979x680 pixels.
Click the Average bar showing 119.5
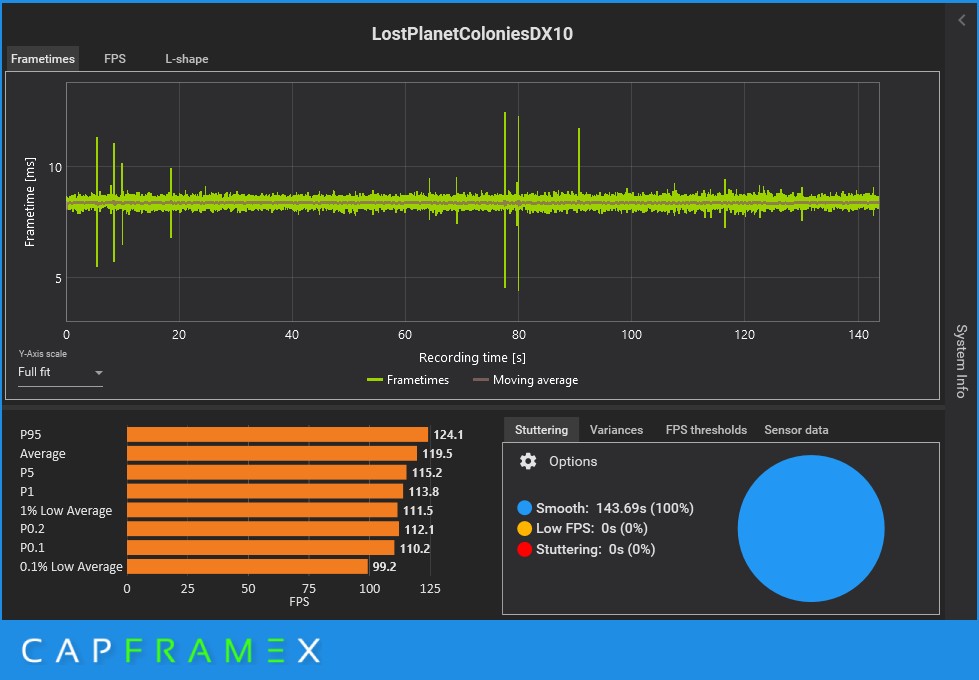[x=272, y=453]
